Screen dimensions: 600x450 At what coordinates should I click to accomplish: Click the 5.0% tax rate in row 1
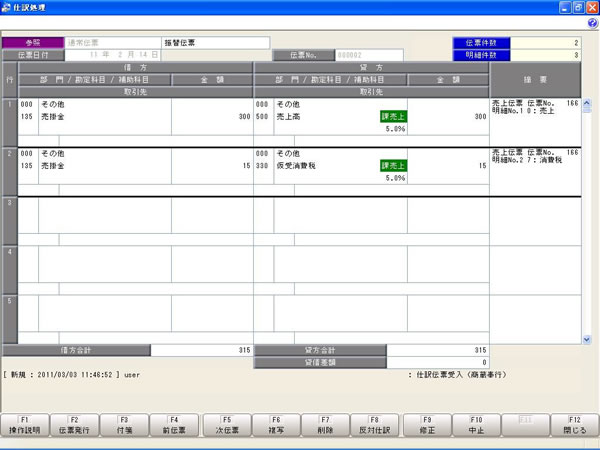[395, 129]
